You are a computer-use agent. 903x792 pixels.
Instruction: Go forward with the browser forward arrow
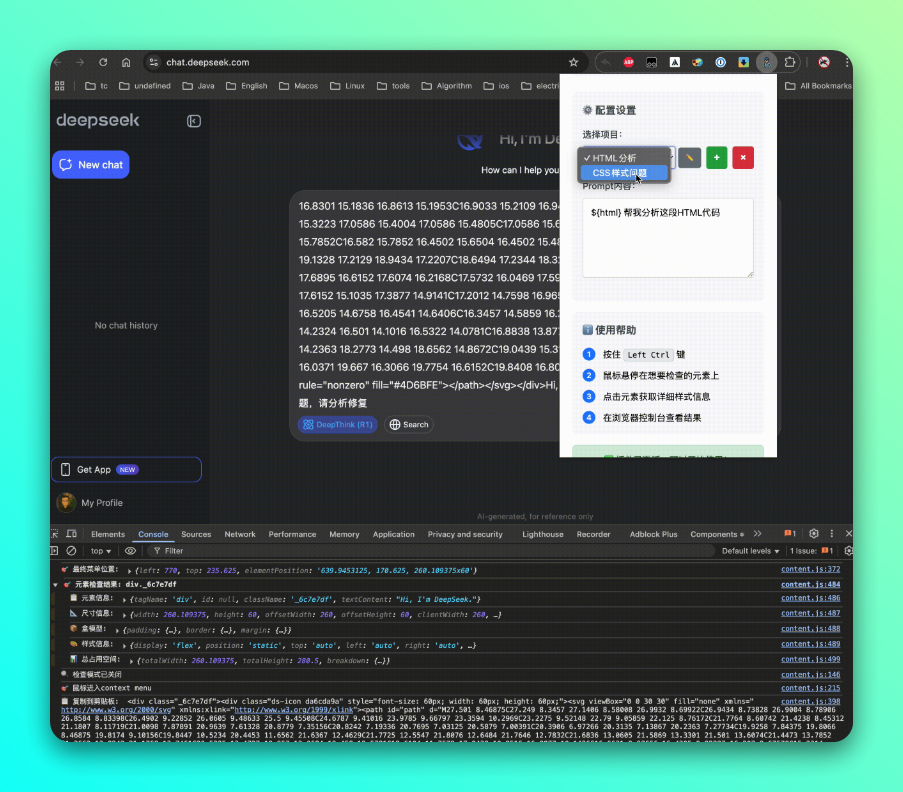click(x=80, y=62)
